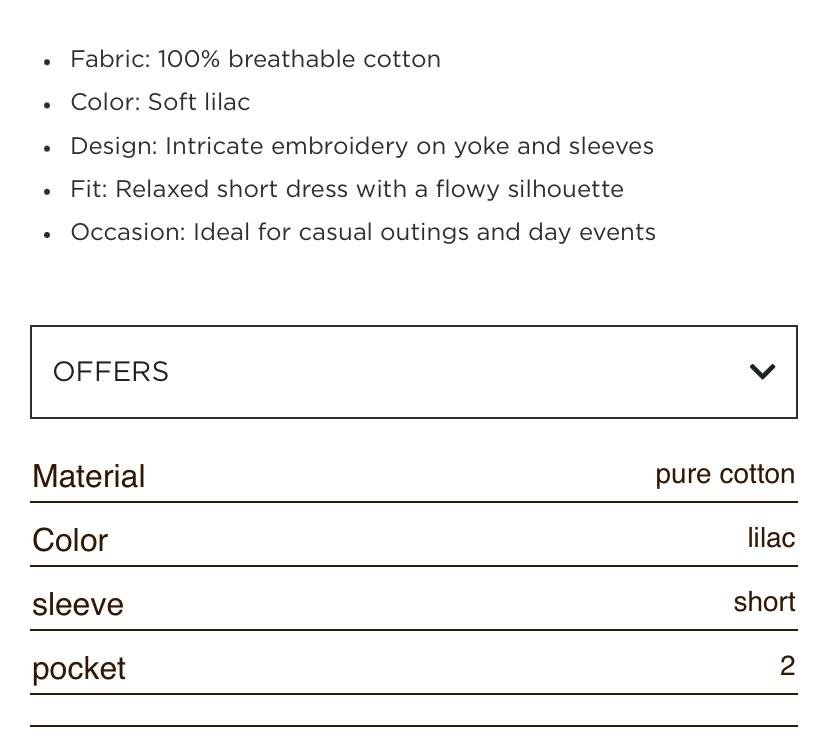Click the Design embroidery bullet line
The height and width of the screenshot is (754, 828).
coord(361,146)
